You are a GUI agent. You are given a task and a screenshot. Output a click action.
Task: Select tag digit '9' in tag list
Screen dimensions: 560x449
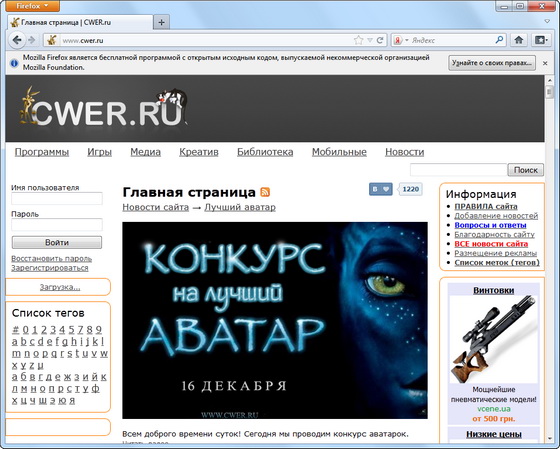click(99, 329)
